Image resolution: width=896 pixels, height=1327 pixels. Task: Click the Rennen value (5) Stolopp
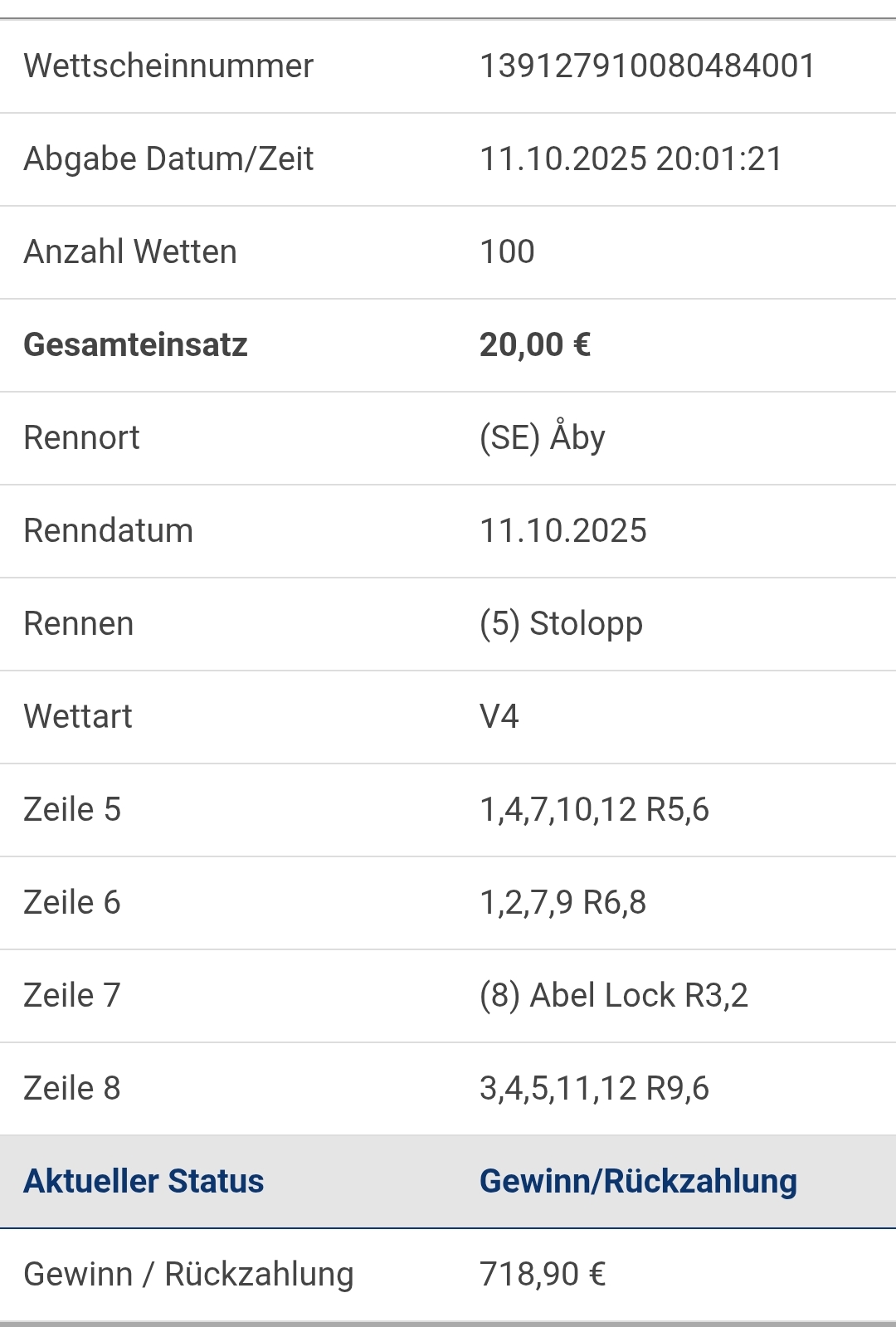tap(561, 623)
